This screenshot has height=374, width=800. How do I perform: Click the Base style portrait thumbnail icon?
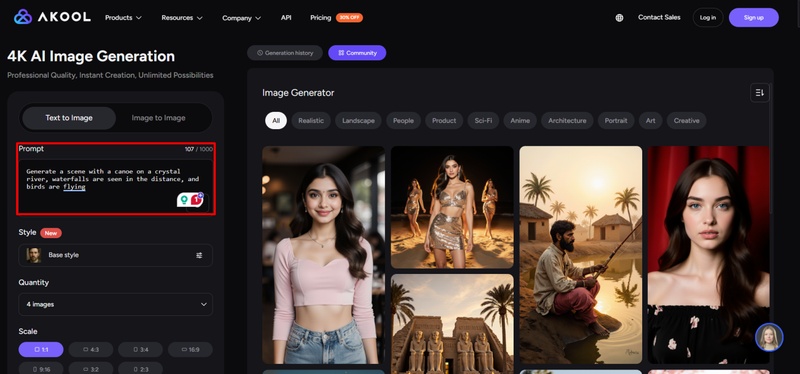point(34,255)
